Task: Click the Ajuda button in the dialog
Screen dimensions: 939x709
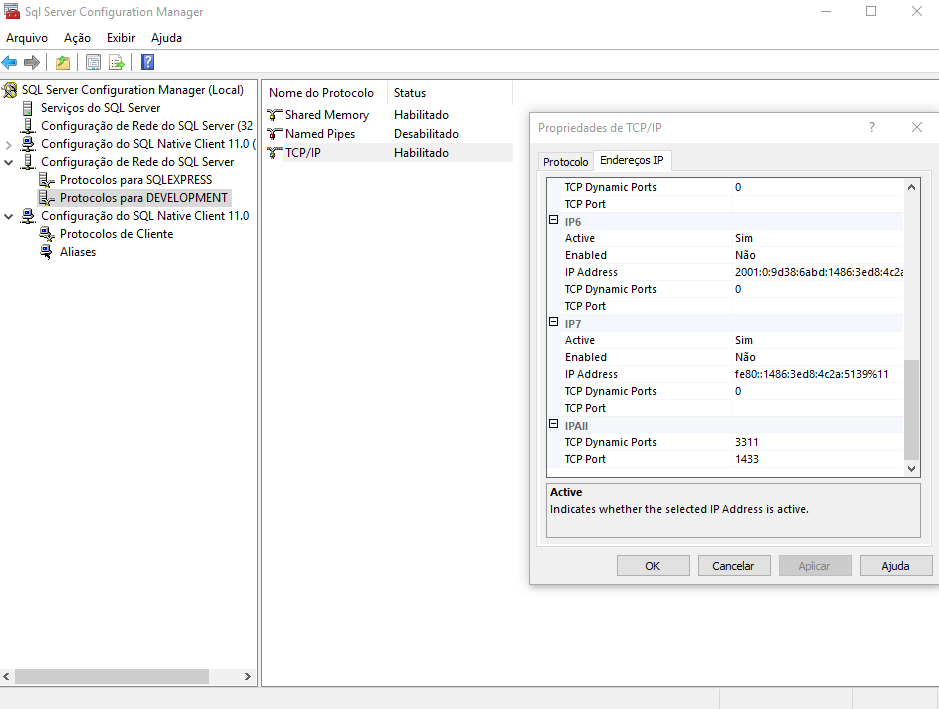Action: click(x=895, y=566)
